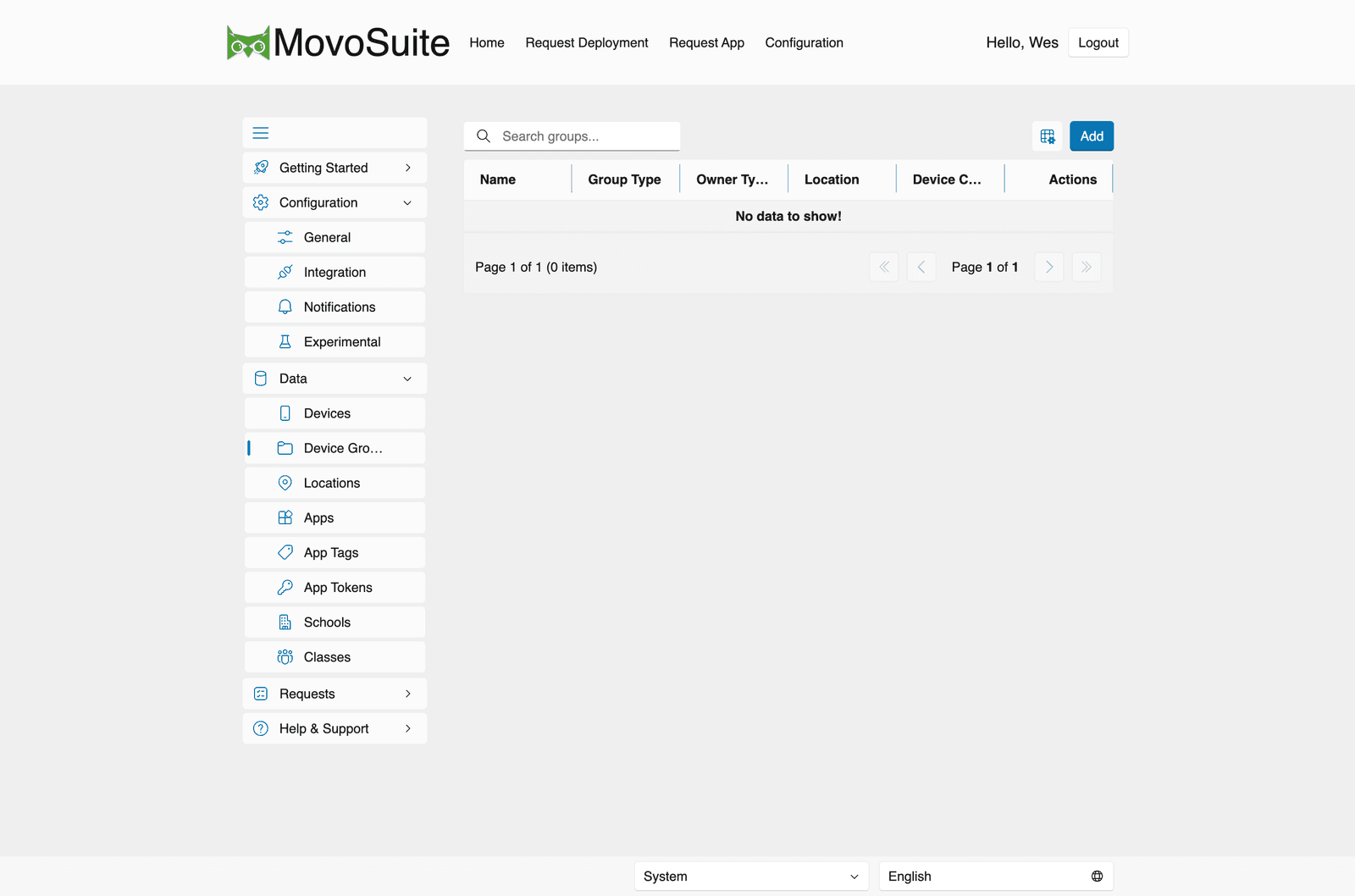Click the Devices phone icon
The width and height of the screenshot is (1355, 896).
pyautogui.click(x=285, y=413)
